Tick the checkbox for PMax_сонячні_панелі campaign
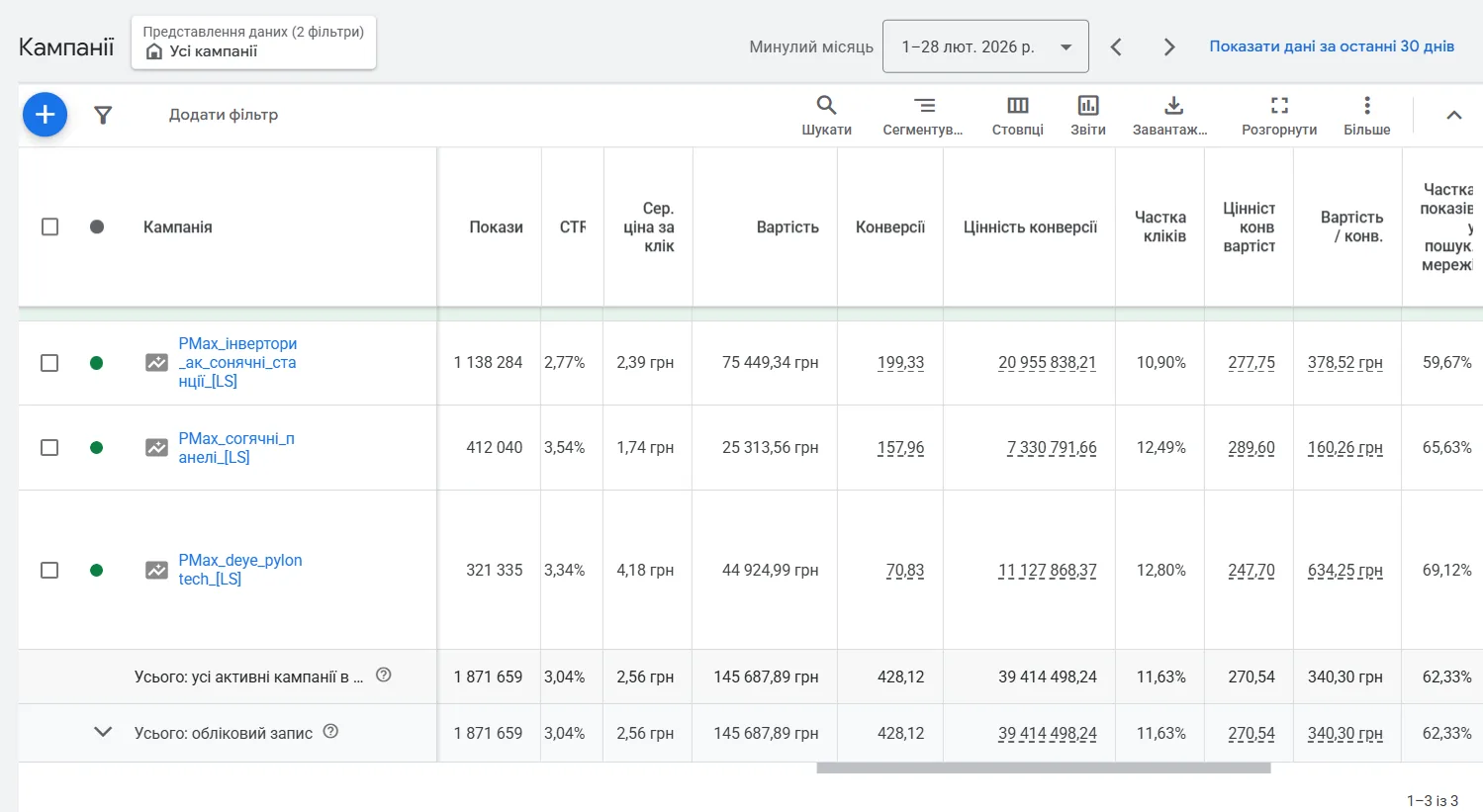1483x812 pixels. click(x=49, y=448)
